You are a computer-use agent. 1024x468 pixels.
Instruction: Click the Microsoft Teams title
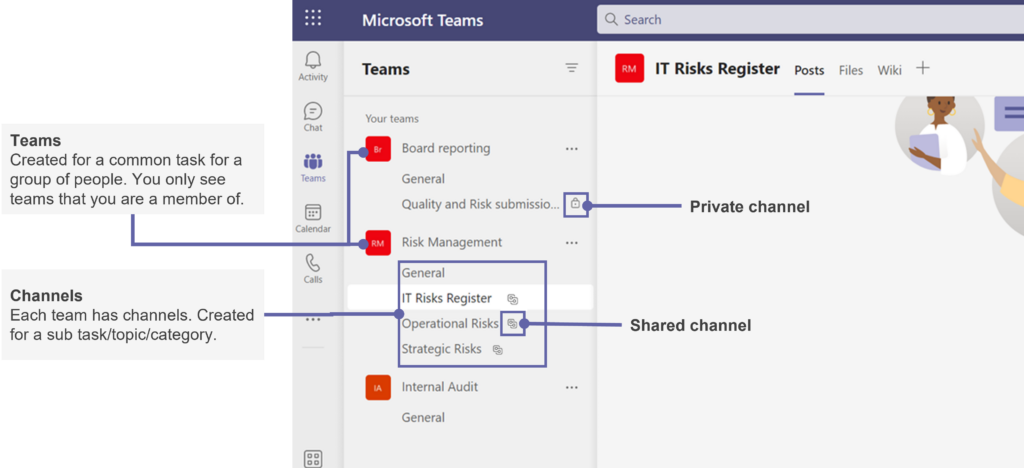pyautogui.click(x=423, y=20)
